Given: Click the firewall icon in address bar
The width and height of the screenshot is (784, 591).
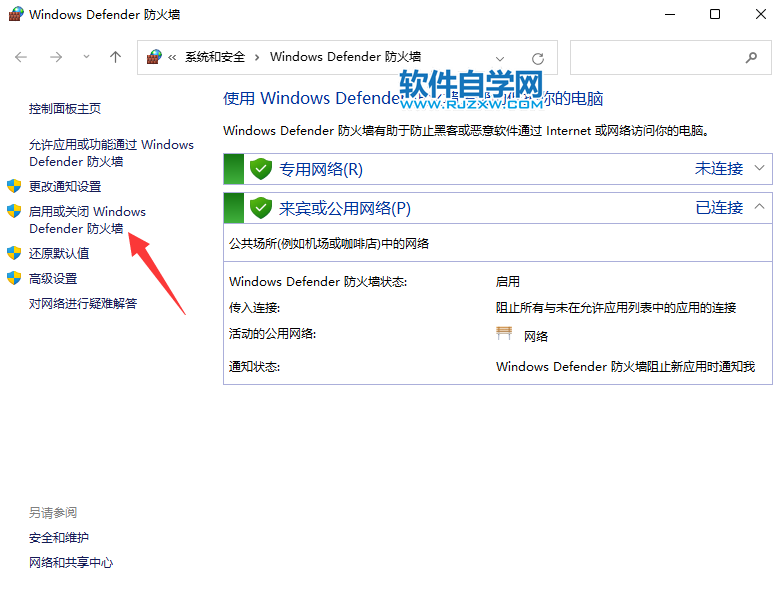Looking at the screenshot, I should [154, 57].
